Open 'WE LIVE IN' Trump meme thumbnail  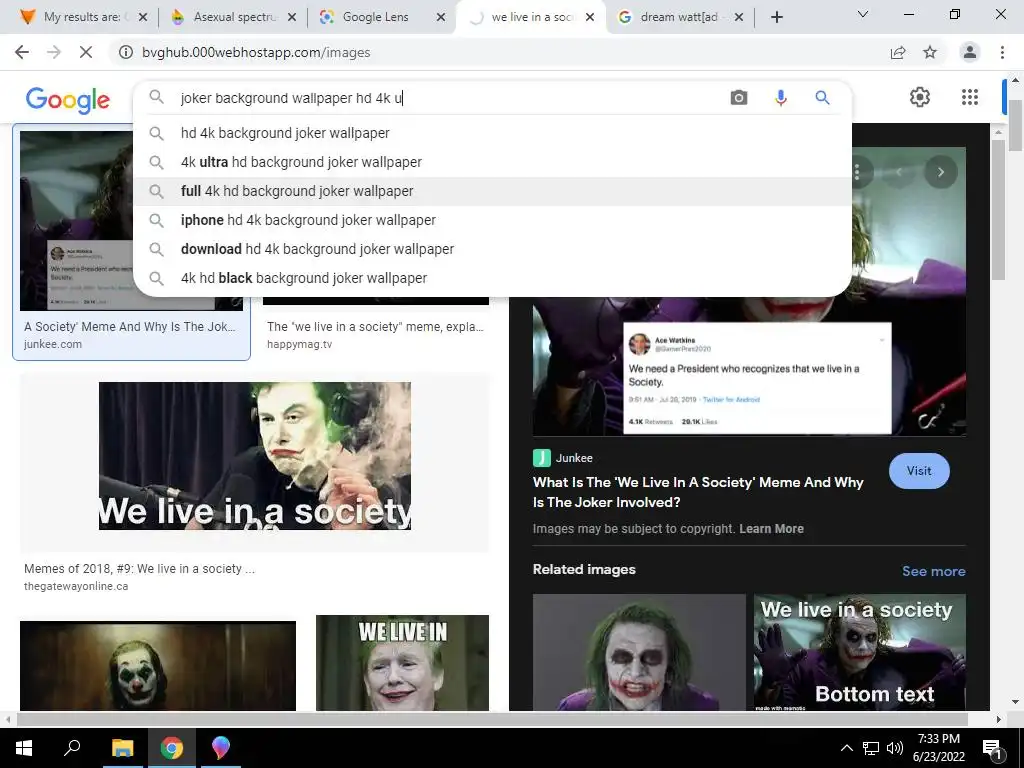(x=402, y=663)
